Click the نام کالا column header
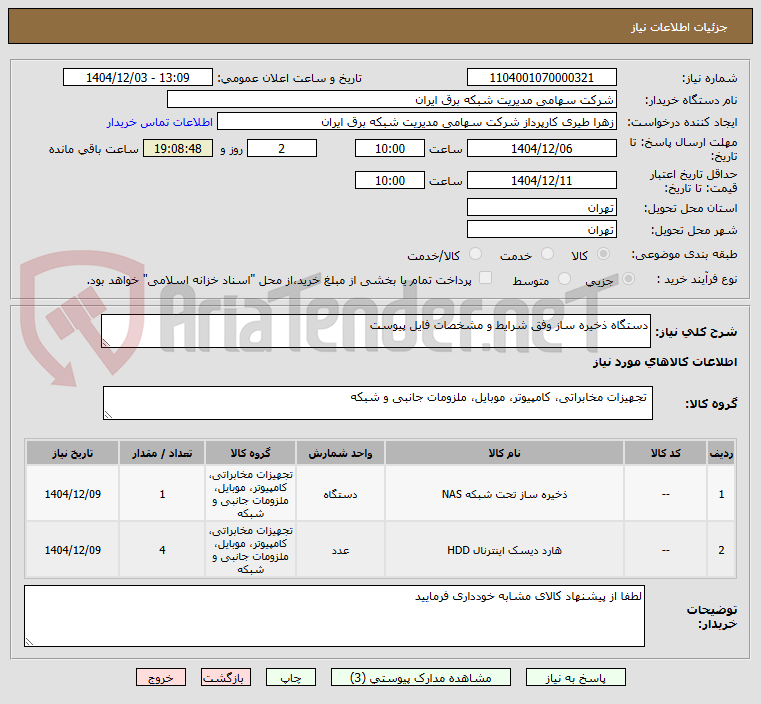The height and width of the screenshot is (704, 761). click(x=504, y=453)
